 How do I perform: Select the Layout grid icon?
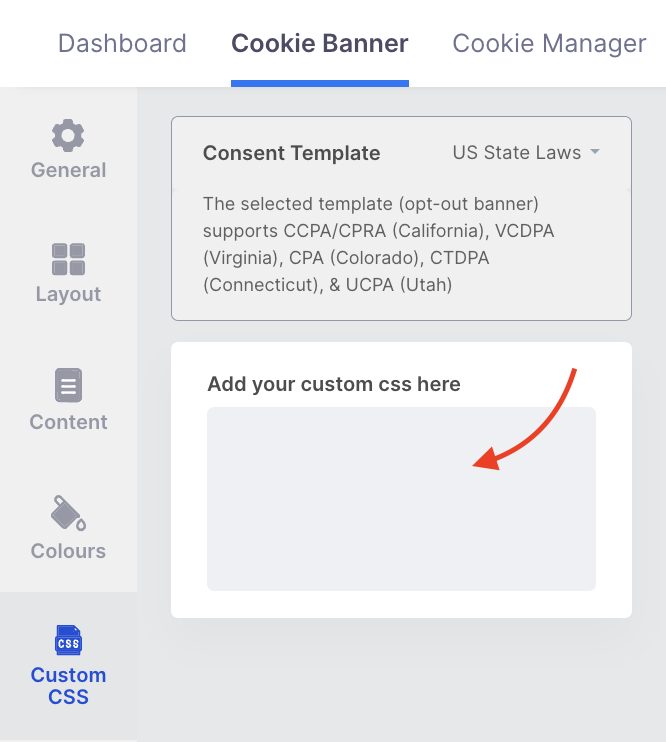pos(68,259)
